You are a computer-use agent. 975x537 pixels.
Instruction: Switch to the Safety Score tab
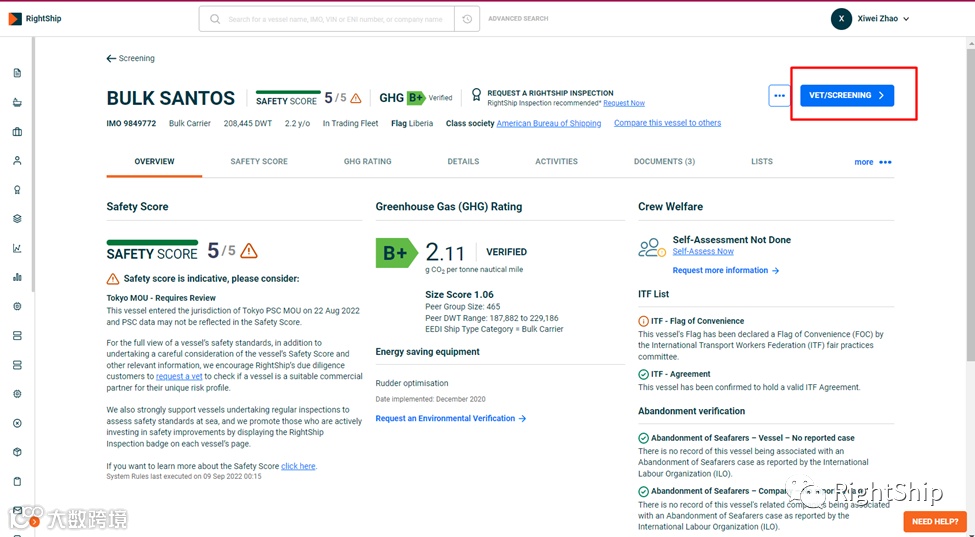point(259,162)
